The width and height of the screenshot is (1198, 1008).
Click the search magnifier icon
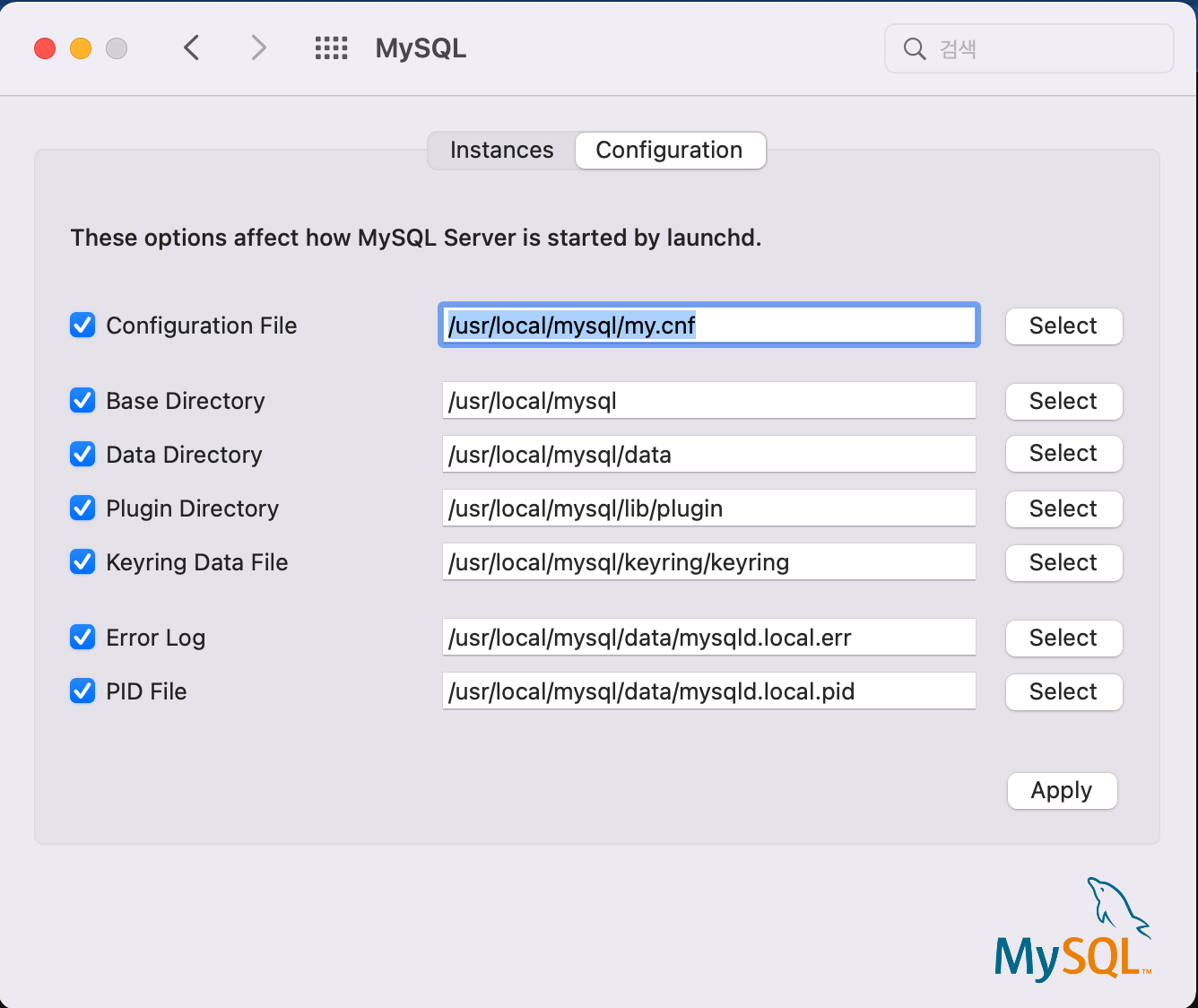[x=914, y=48]
